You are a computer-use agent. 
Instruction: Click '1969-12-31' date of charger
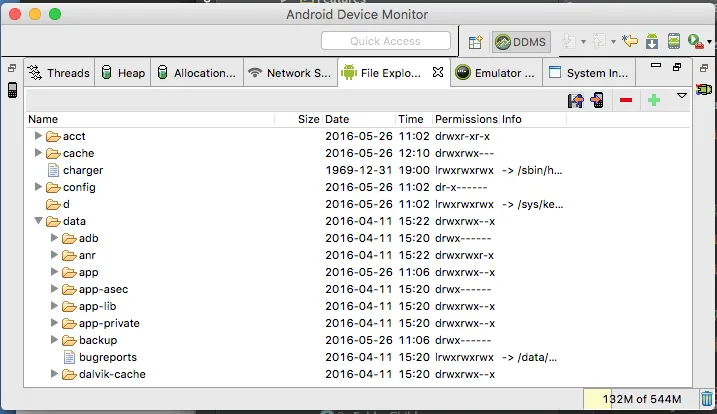click(359, 170)
